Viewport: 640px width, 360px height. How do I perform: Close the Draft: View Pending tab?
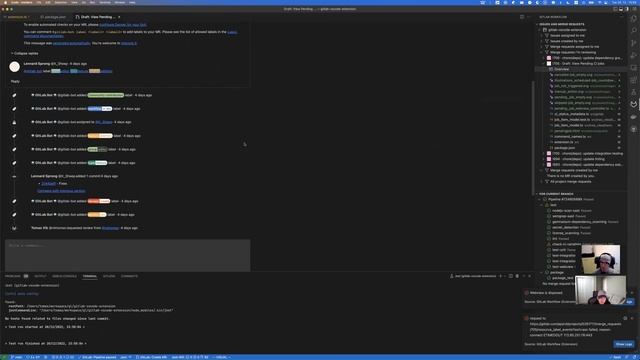(x=119, y=17)
